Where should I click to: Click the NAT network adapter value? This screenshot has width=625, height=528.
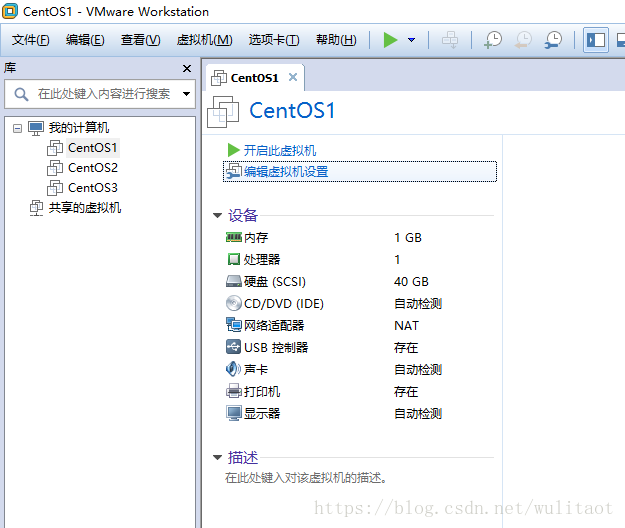[407, 326]
